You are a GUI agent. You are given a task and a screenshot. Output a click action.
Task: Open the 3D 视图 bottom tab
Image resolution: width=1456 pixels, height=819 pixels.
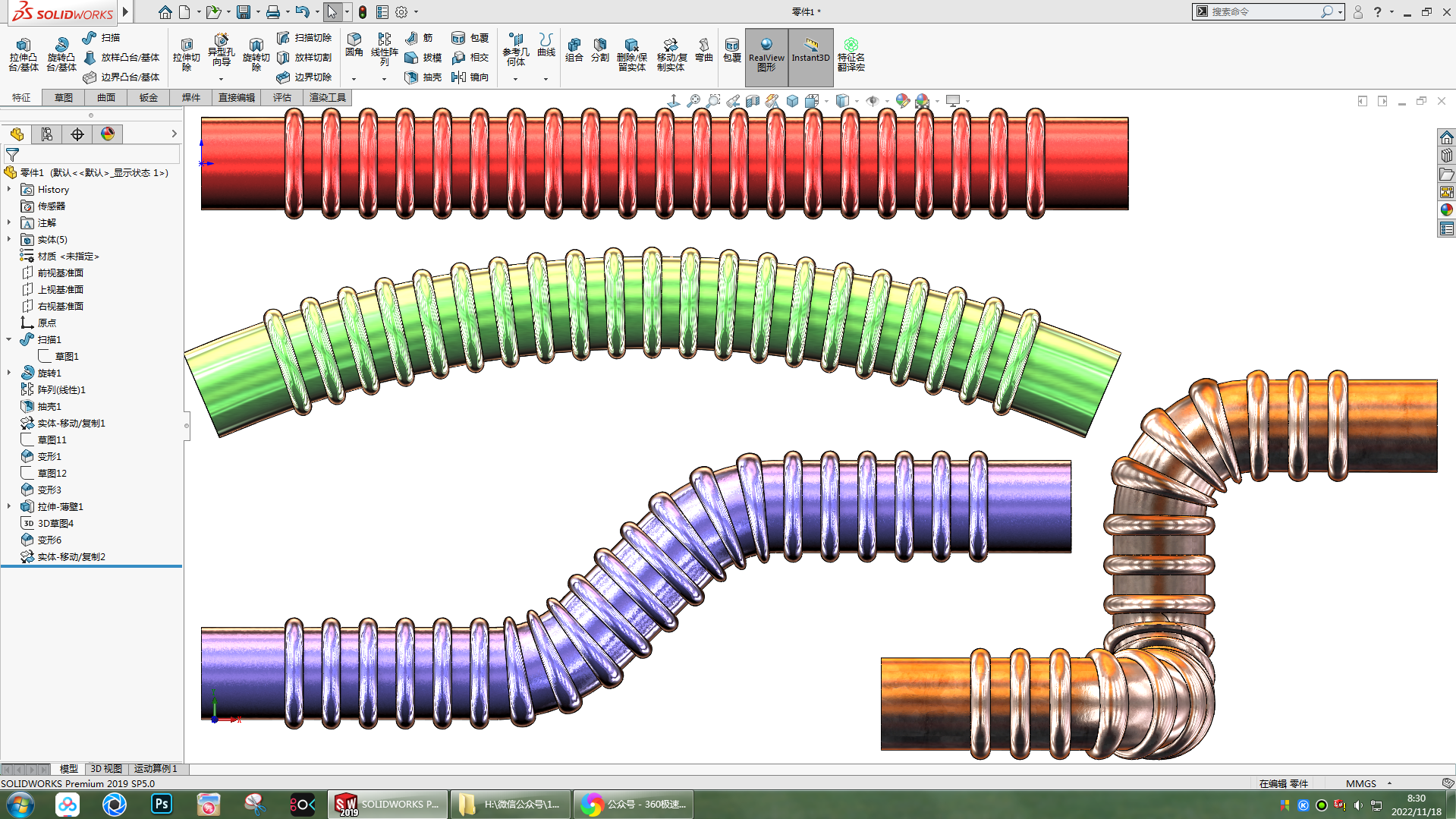[x=106, y=769]
